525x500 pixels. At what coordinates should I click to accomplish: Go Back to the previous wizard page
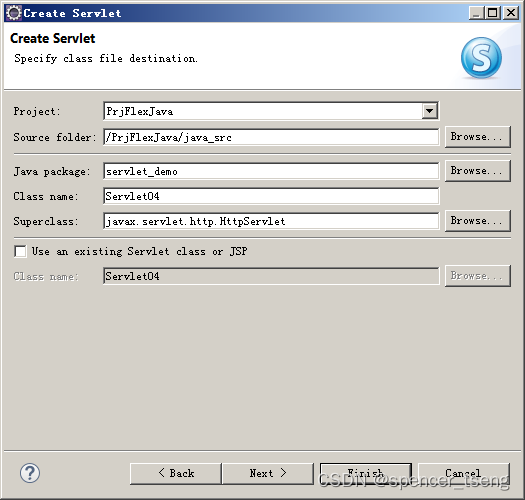(x=176, y=473)
